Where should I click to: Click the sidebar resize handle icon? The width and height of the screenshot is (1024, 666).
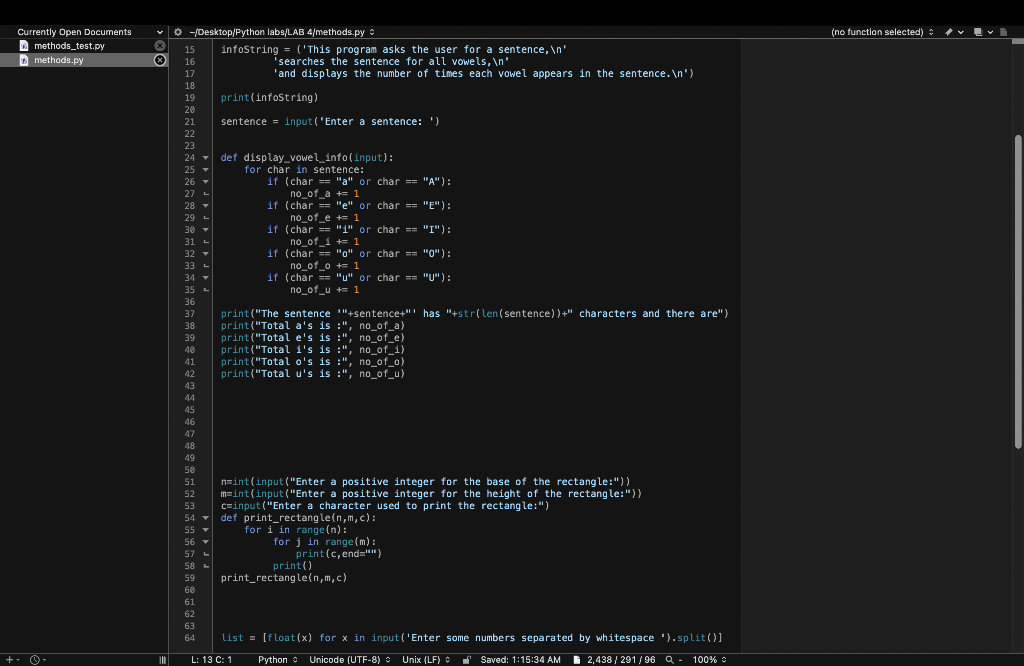click(x=163, y=659)
